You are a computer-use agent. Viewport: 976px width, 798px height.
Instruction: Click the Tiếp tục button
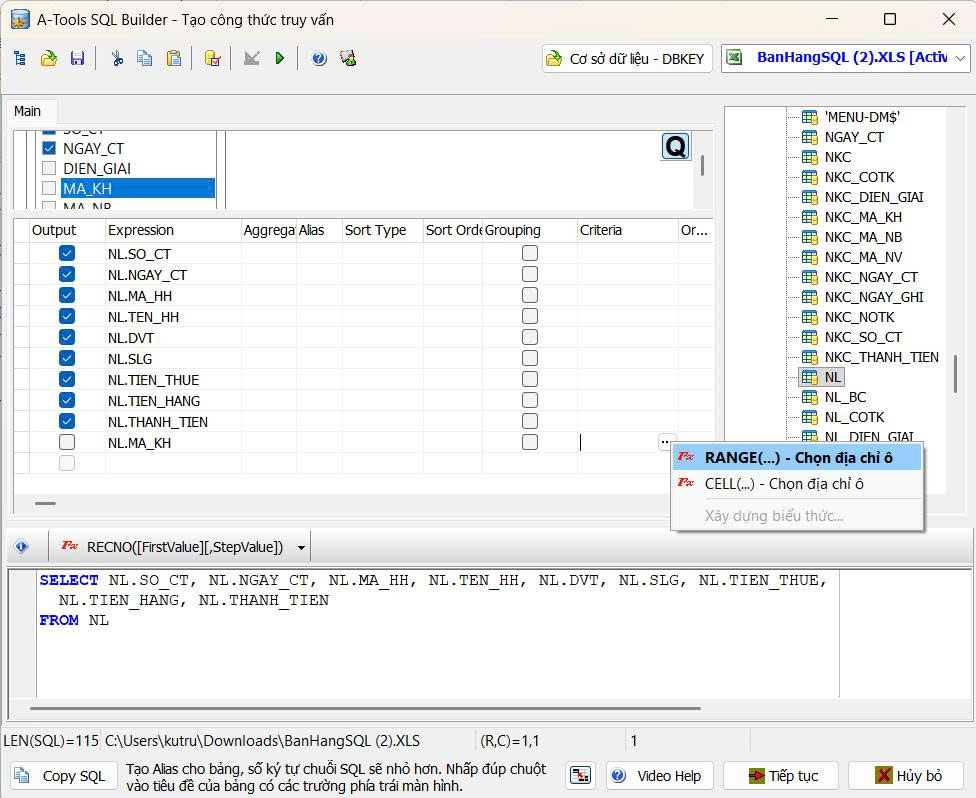pos(780,776)
